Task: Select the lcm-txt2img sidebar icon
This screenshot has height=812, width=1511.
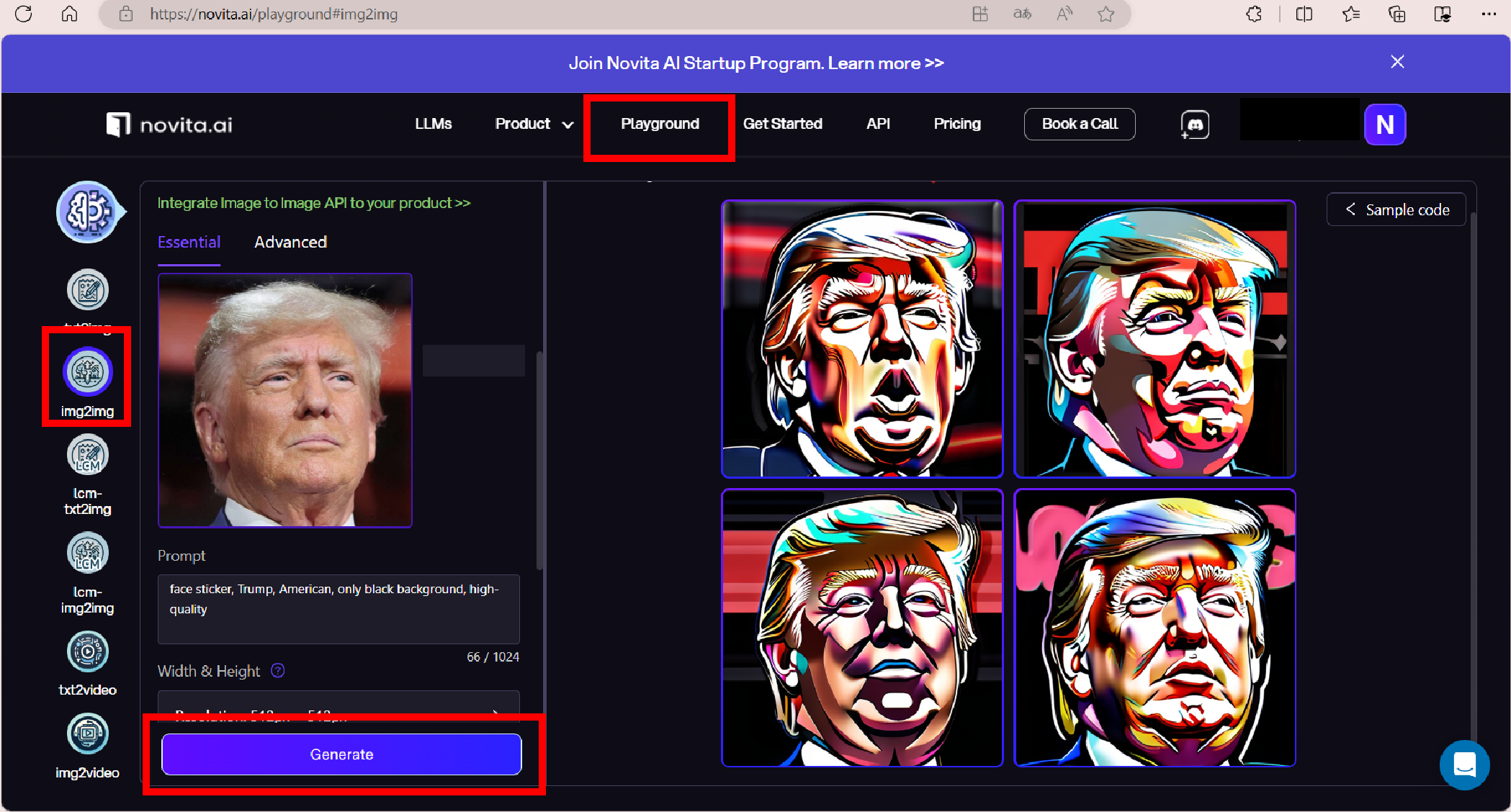Action: click(x=87, y=456)
